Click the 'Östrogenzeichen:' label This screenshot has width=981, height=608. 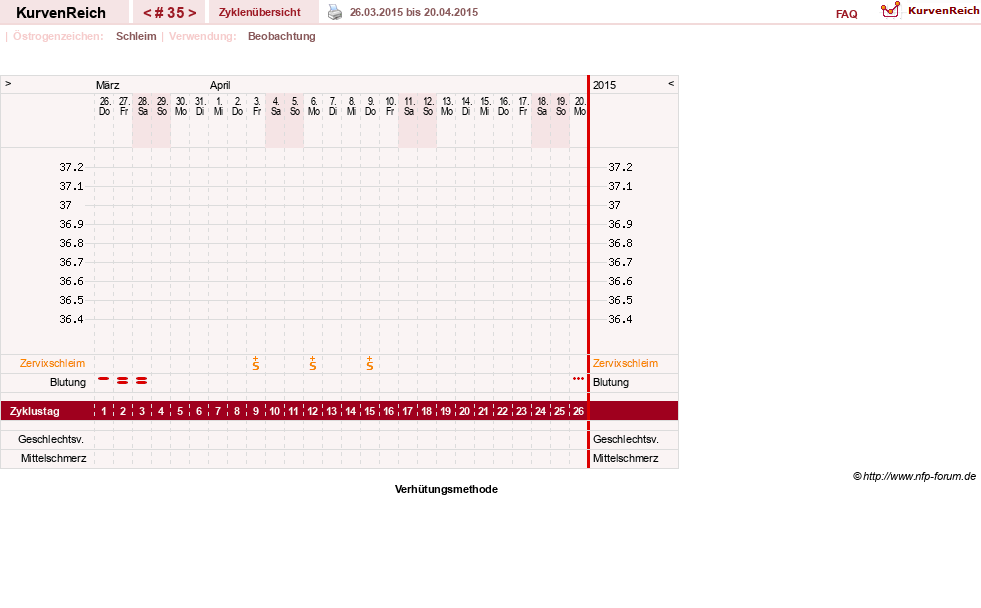click(x=58, y=36)
